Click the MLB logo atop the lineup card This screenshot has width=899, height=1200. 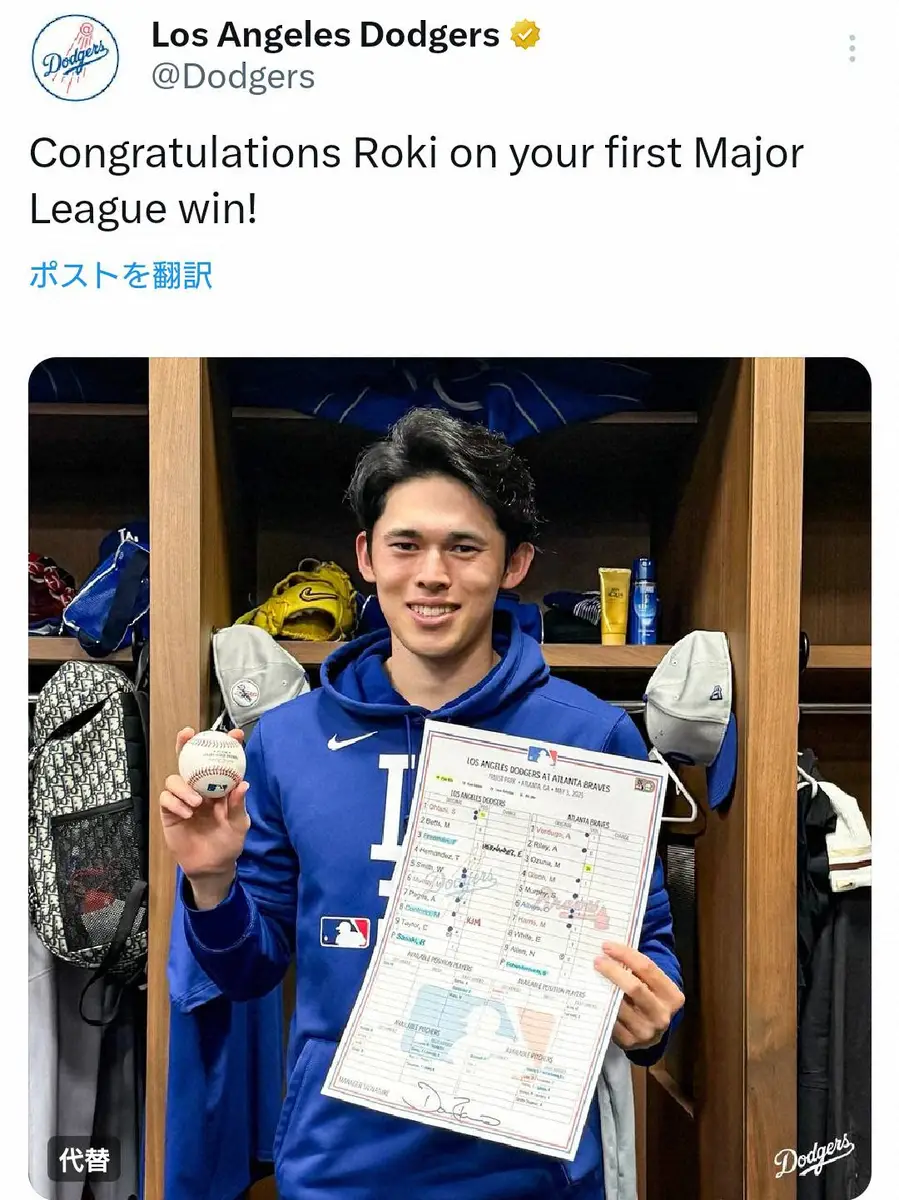[542, 755]
